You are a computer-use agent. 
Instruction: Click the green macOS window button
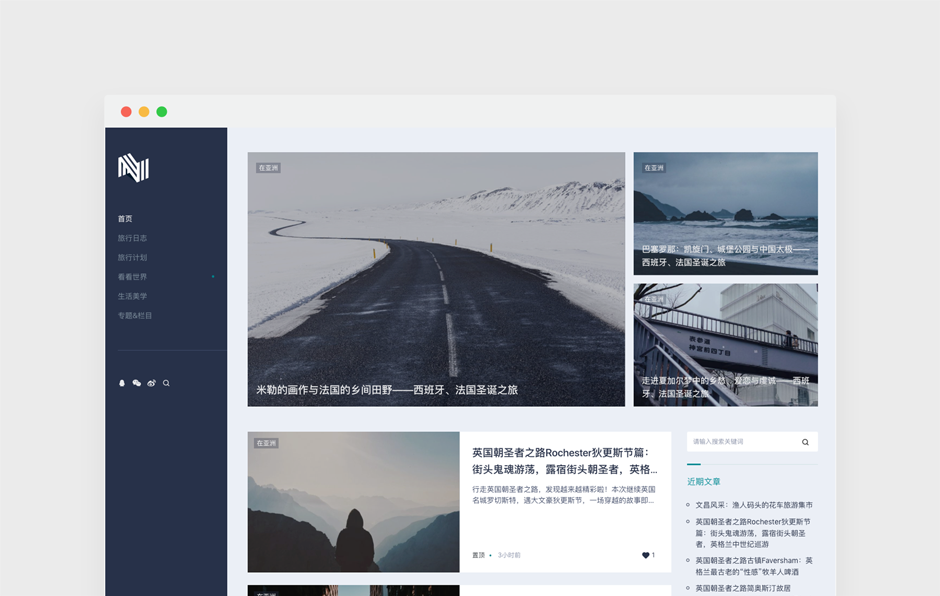162,112
